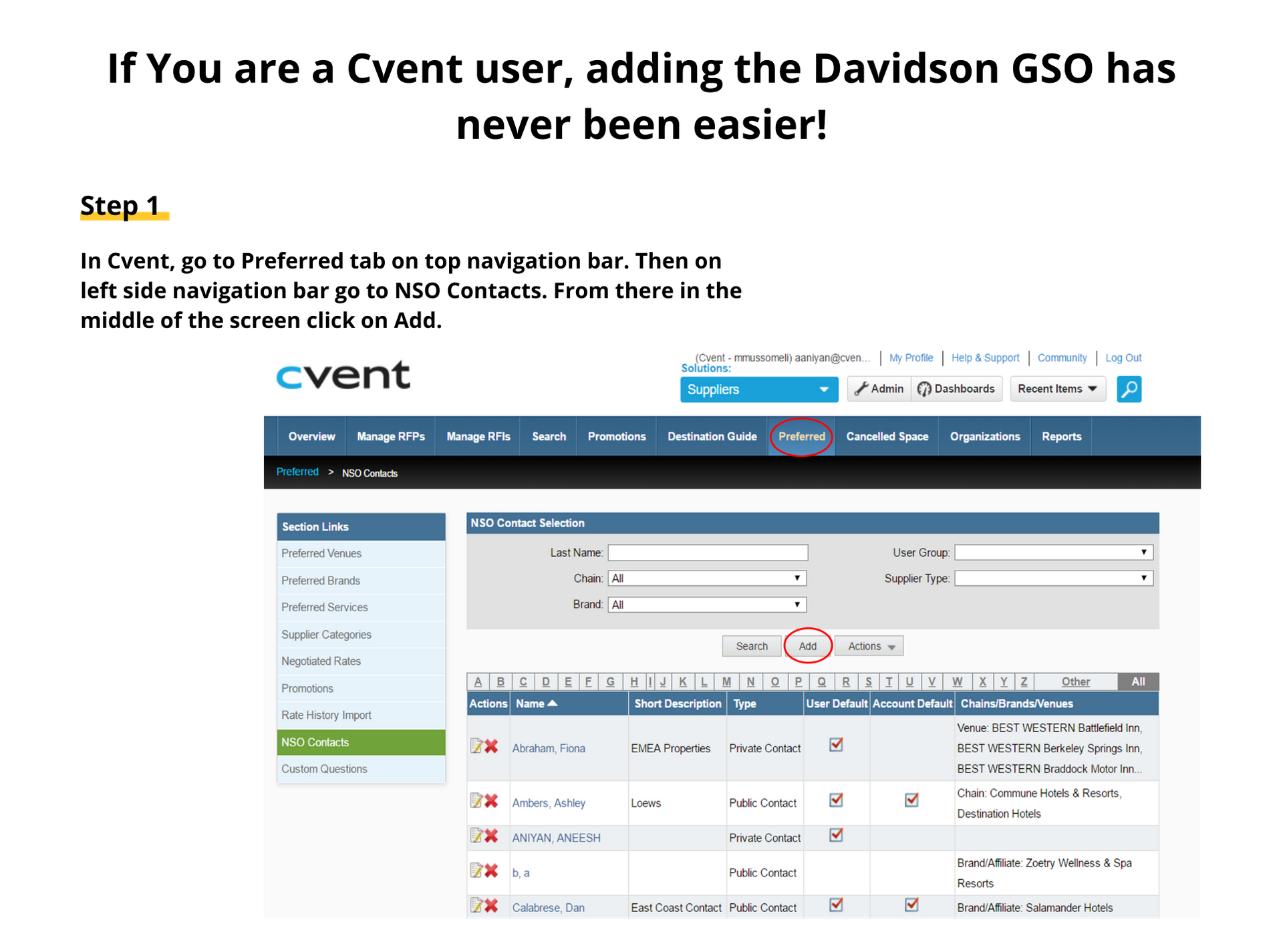Open the Destination Guide tab

point(712,436)
